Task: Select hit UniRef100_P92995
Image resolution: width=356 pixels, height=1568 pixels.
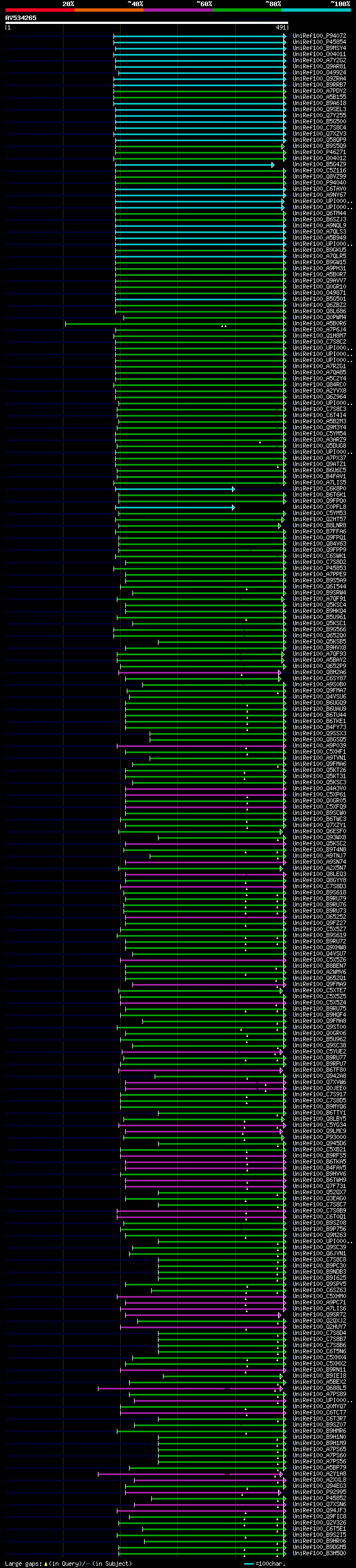Action: click(319, 1492)
